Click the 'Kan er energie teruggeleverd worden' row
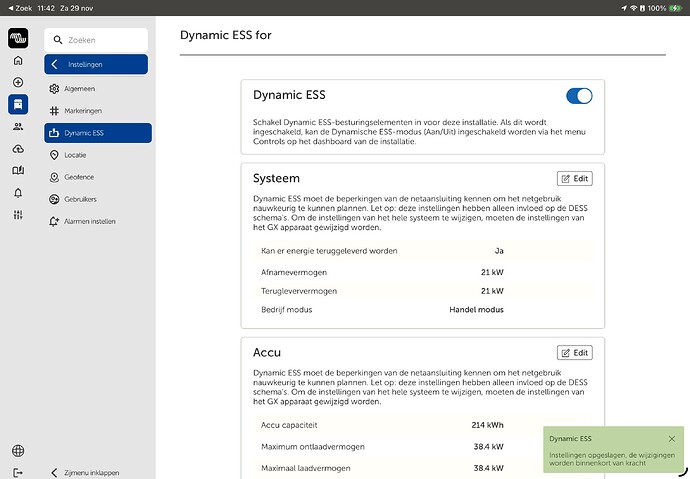Viewport: 690px width, 479px height. tap(422, 251)
